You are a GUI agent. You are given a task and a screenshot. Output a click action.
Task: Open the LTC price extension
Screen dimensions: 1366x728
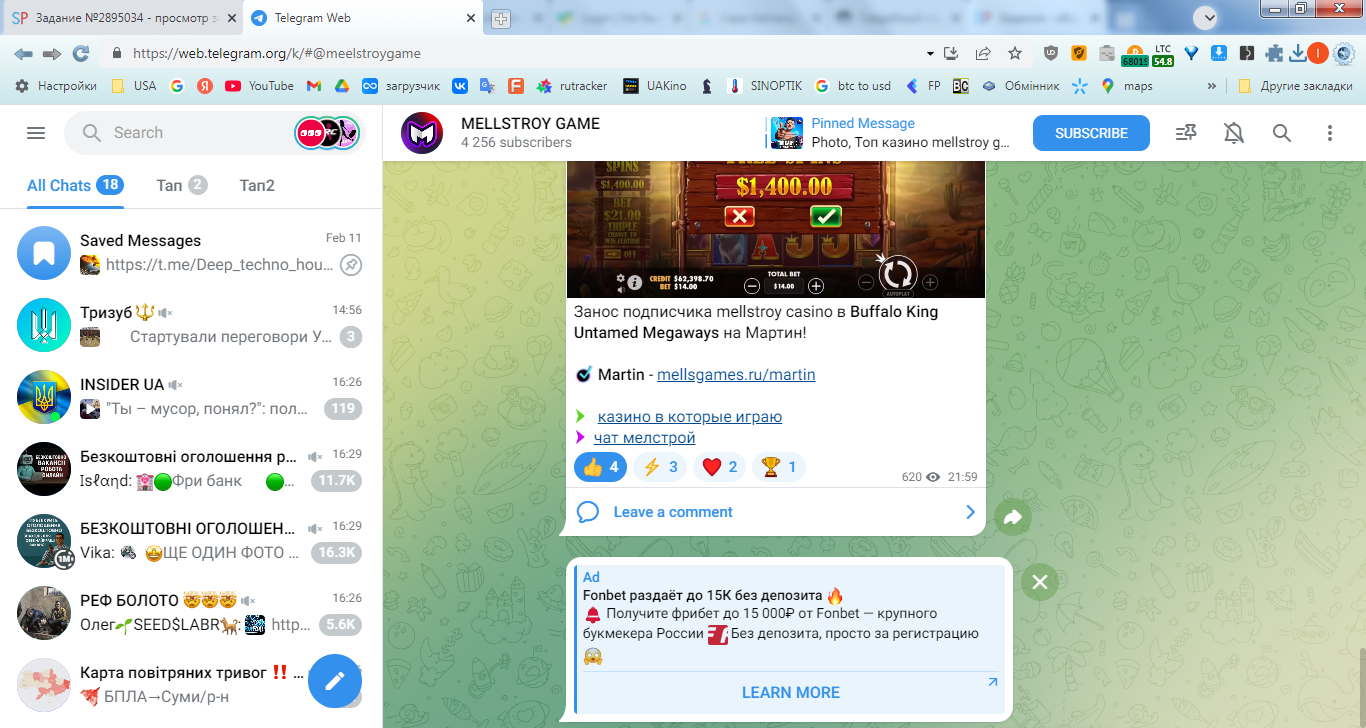[1163, 55]
